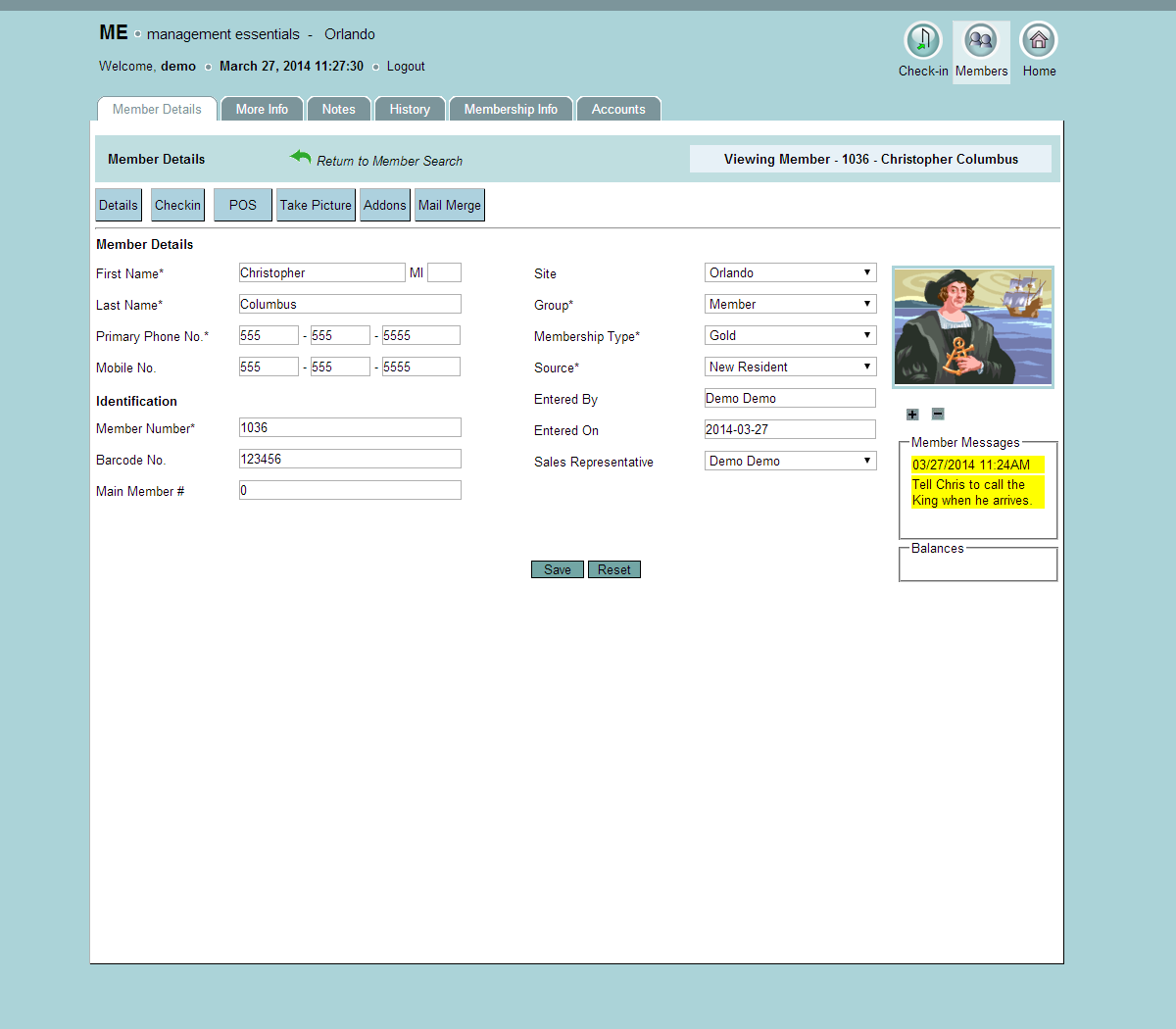Click the minus icon under photo
Screen dimensions: 1176x1029
tap(938, 415)
